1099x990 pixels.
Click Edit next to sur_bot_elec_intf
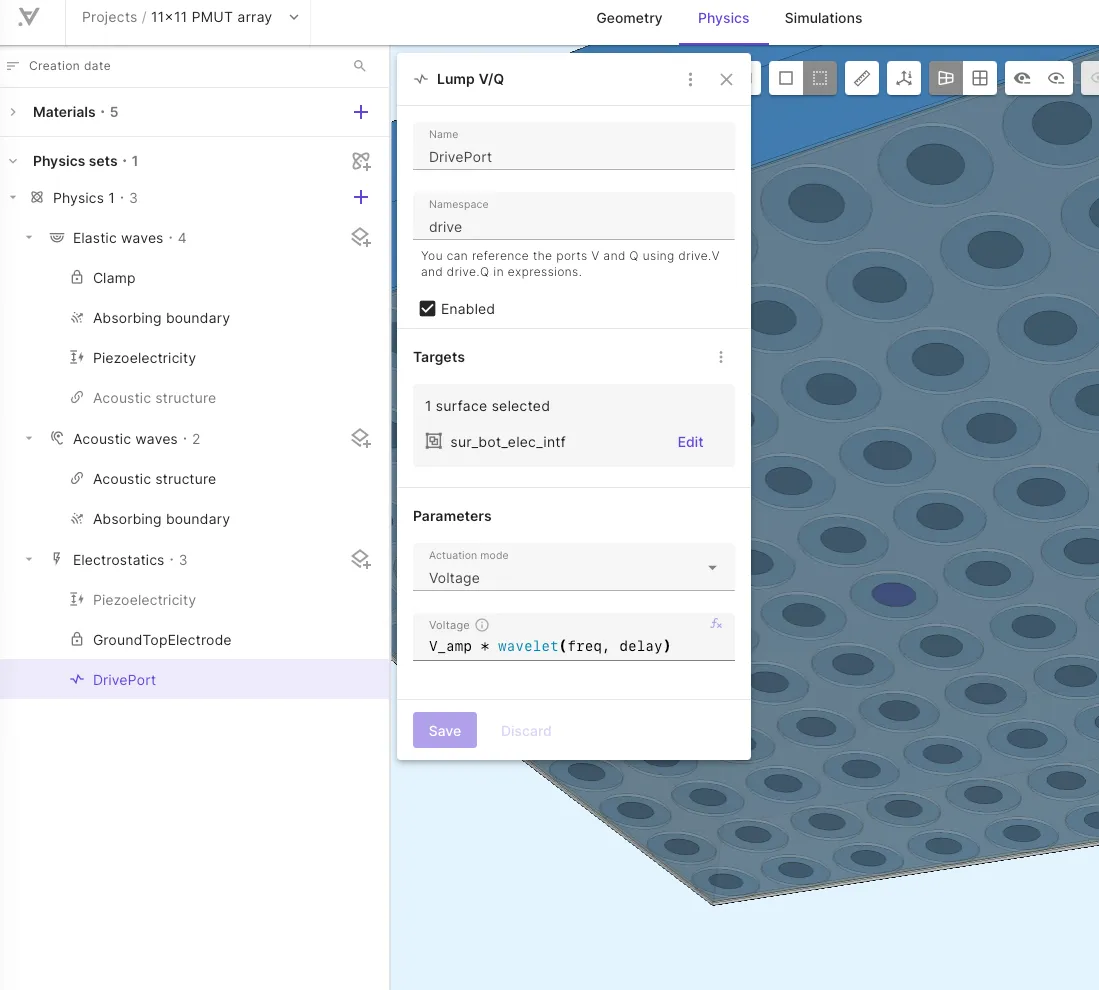(x=690, y=442)
